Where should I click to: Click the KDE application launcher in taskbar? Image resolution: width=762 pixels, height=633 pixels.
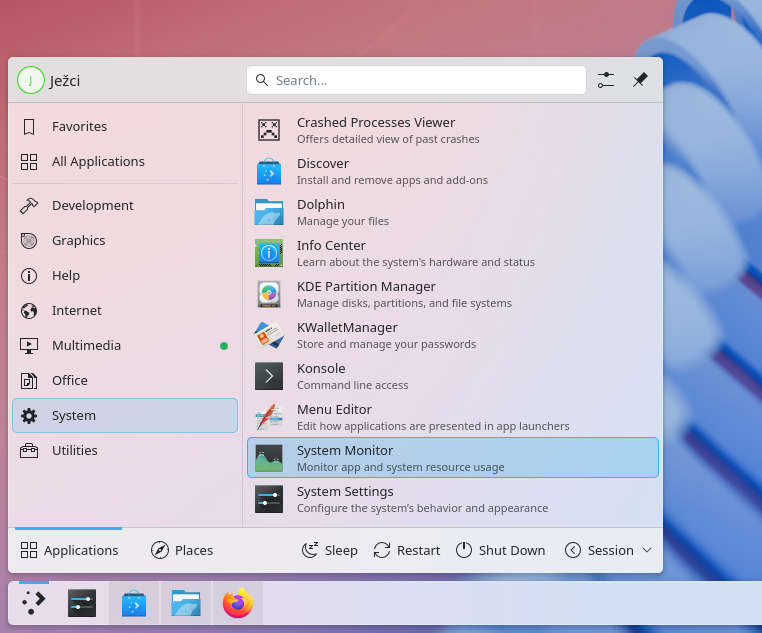(34, 603)
